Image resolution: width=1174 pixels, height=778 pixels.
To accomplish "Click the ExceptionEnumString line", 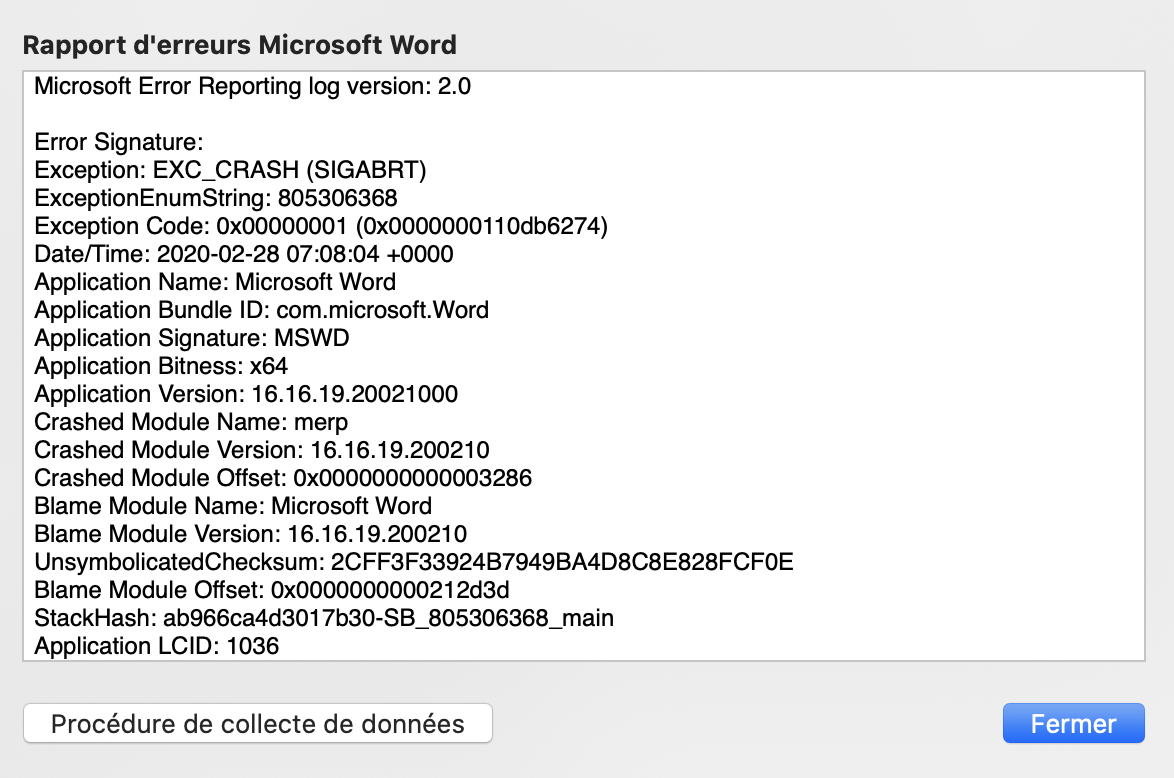I will (216, 198).
